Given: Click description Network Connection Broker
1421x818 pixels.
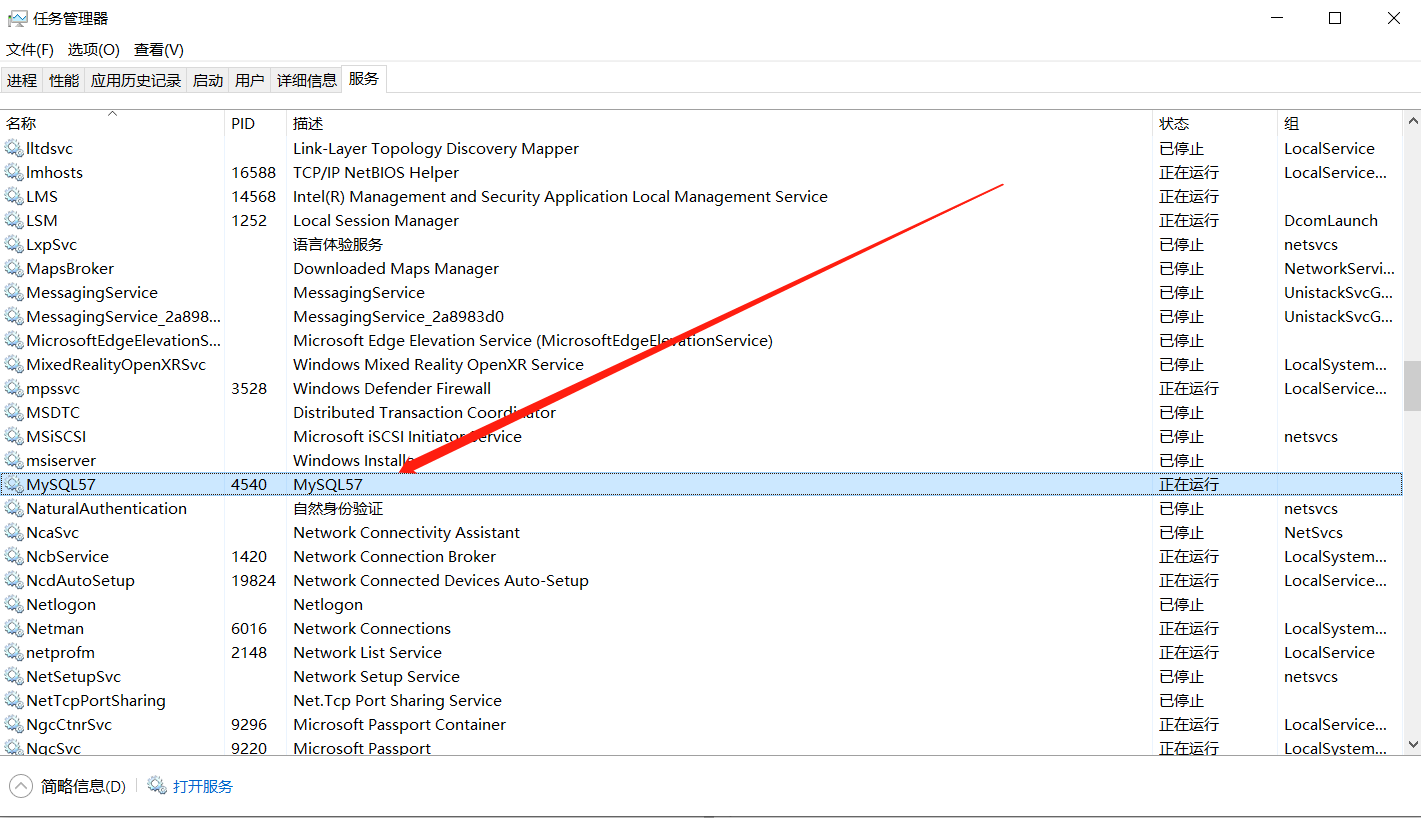Looking at the screenshot, I should [x=394, y=556].
